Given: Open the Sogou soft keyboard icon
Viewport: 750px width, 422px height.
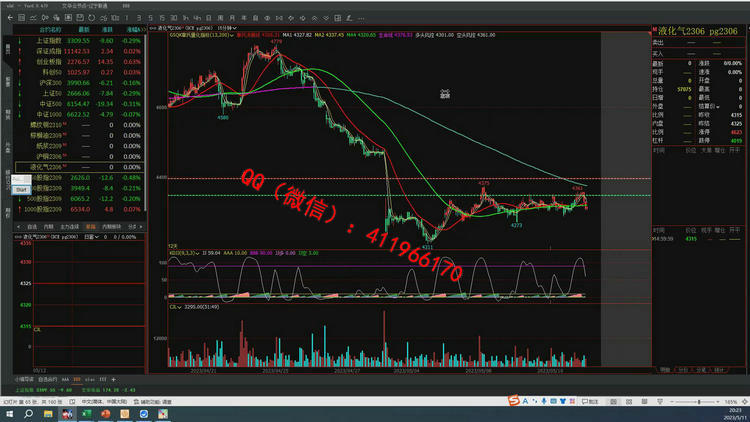Looking at the screenshot, I should (554, 401).
